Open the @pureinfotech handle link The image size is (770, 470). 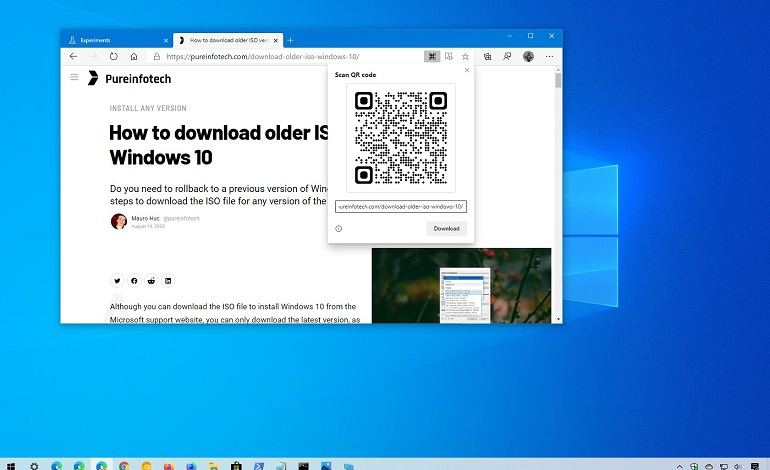(181, 218)
